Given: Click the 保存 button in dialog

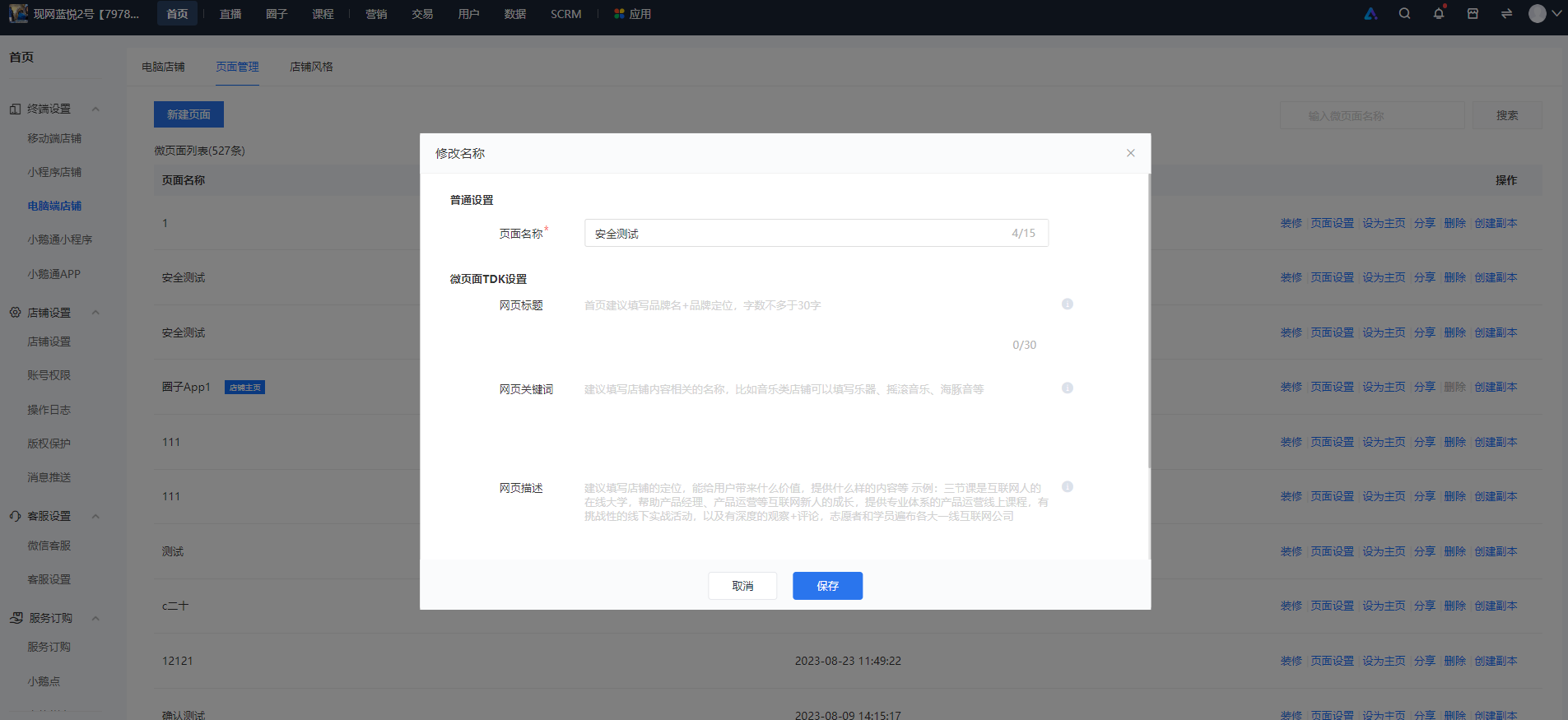Looking at the screenshot, I should (827, 586).
